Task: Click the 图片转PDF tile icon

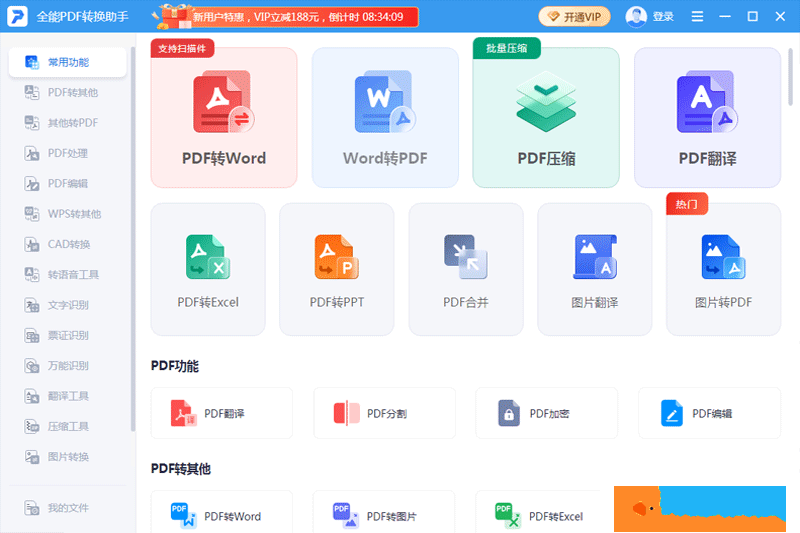Action: click(x=723, y=257)
